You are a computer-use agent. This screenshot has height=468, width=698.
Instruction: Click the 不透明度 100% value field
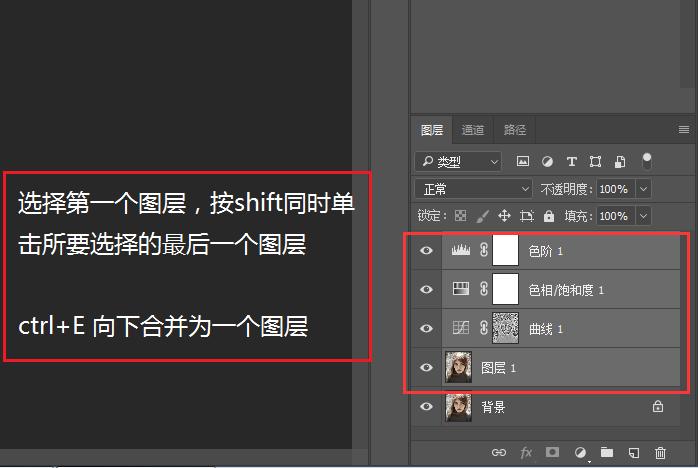tap(616, 189)
